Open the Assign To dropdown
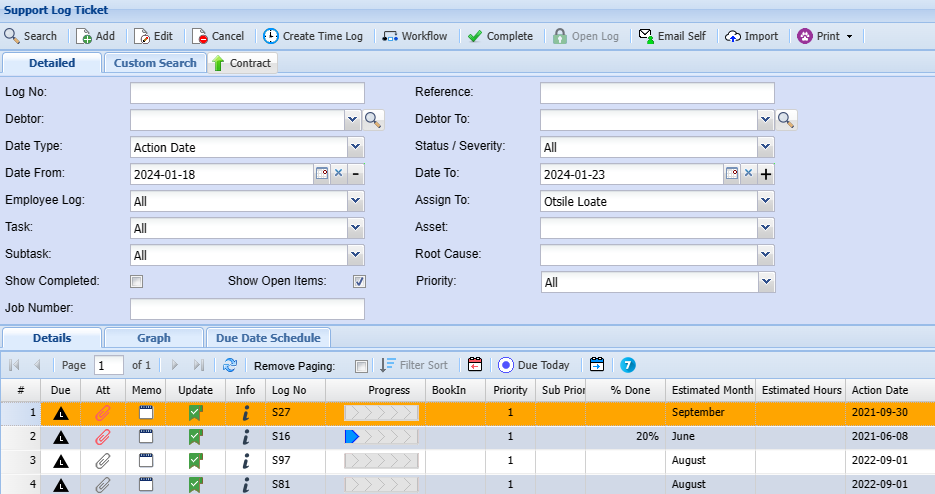The width and height of the screenshot is (935, 494). pyautogui.click(x=765, y=201)
